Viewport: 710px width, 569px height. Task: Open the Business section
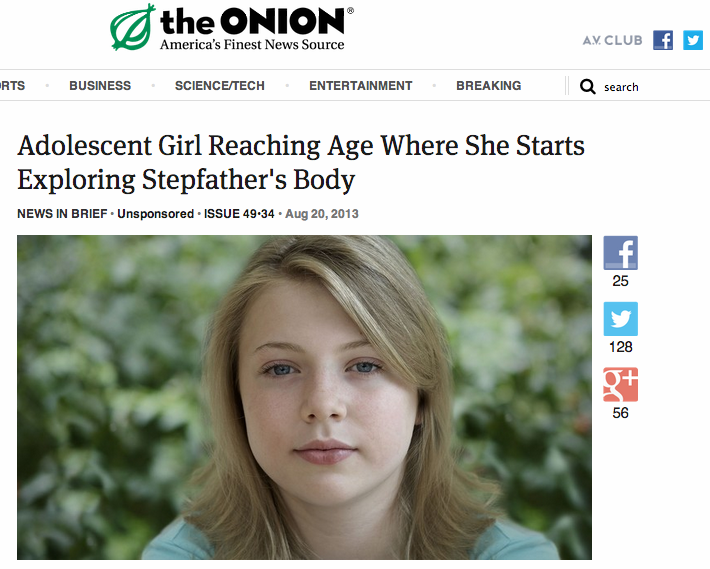[x=100, y=86]
